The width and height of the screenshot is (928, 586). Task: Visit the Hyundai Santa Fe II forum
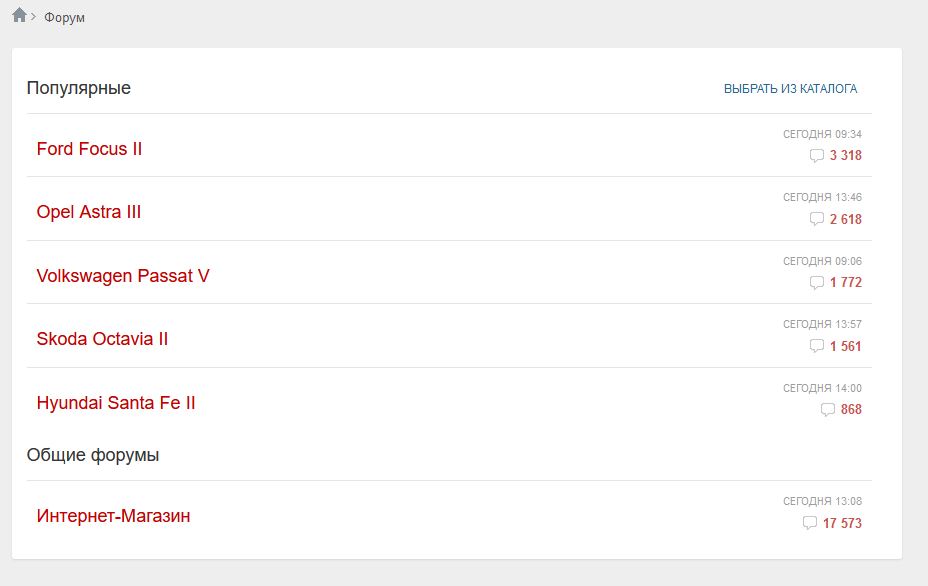116,403
